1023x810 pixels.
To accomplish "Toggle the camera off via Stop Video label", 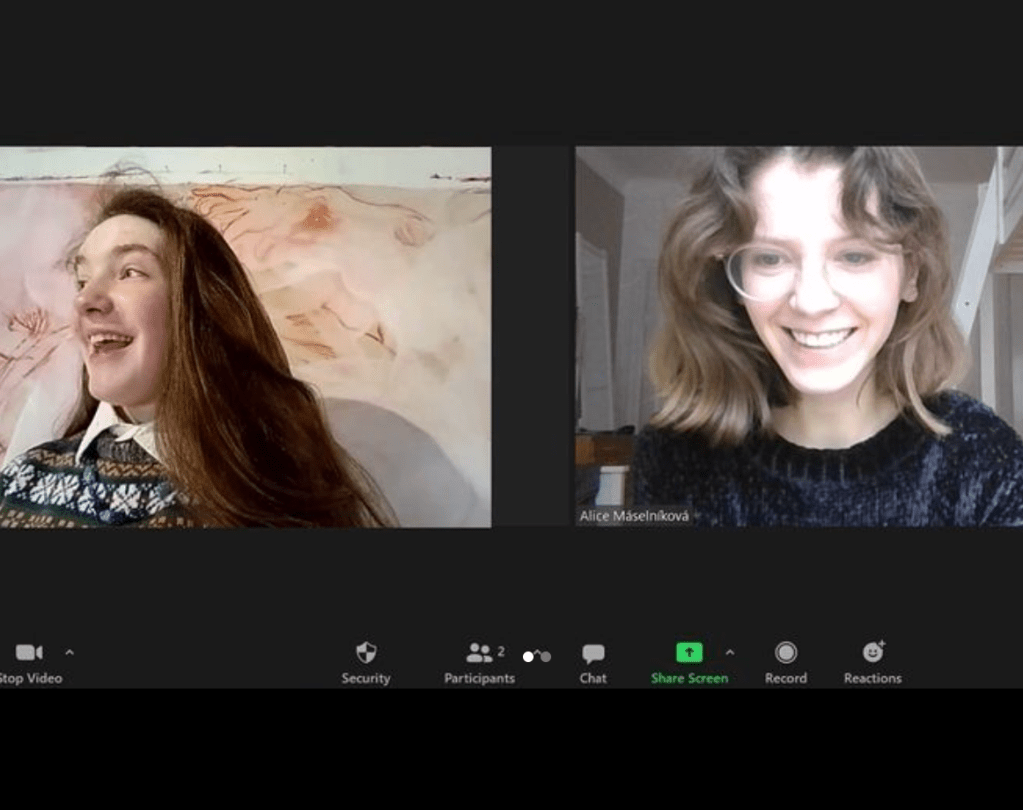I will click(x=30, y=678).
